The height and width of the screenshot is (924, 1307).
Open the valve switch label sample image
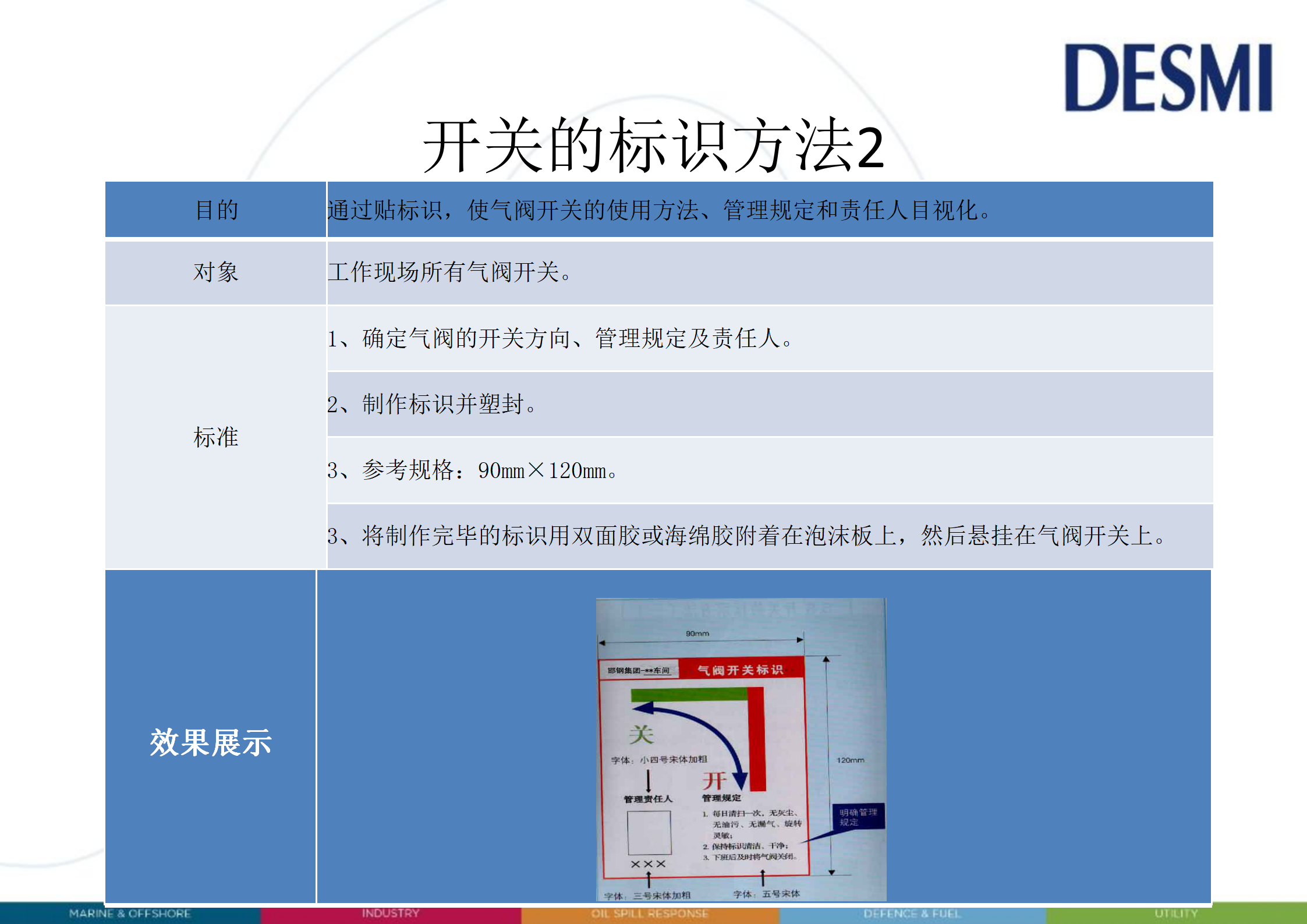741,749
